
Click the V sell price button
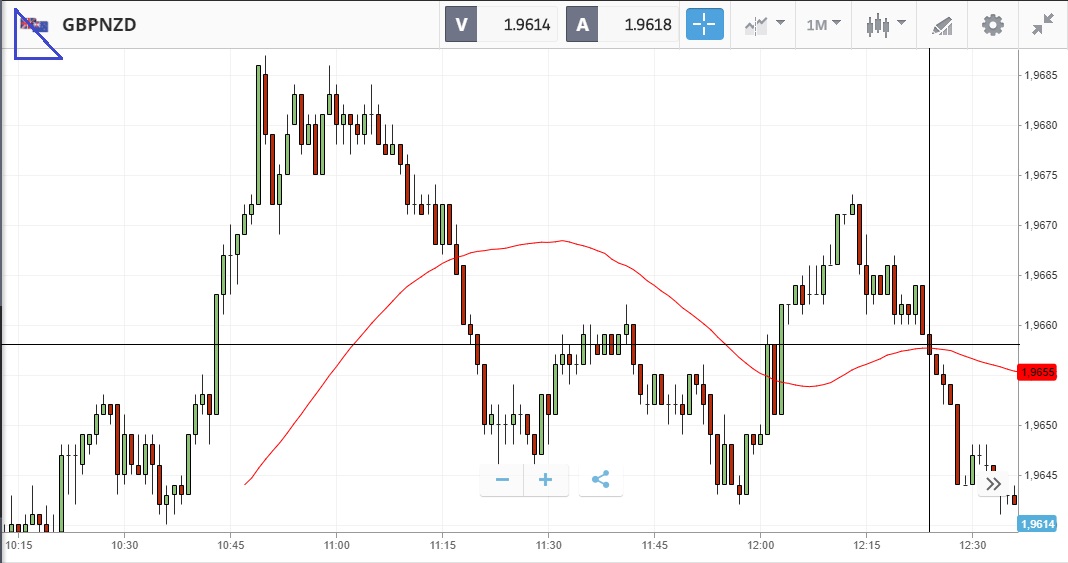[x=500, y=25]
